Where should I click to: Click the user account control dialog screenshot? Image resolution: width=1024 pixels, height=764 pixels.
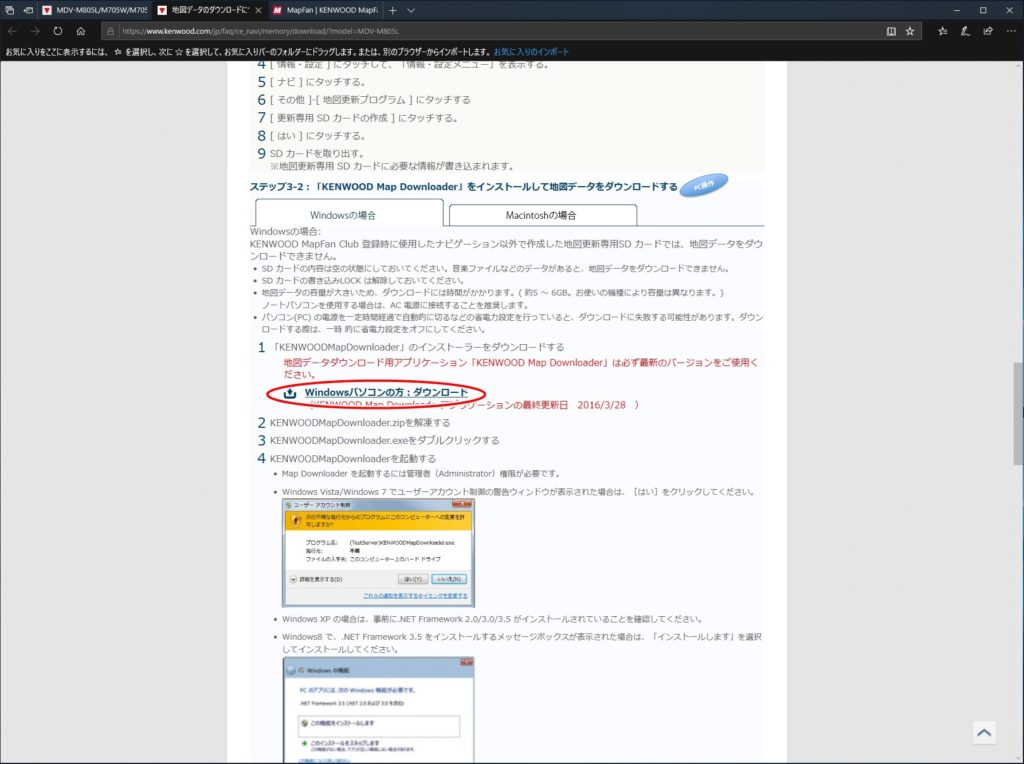[378, 553]
